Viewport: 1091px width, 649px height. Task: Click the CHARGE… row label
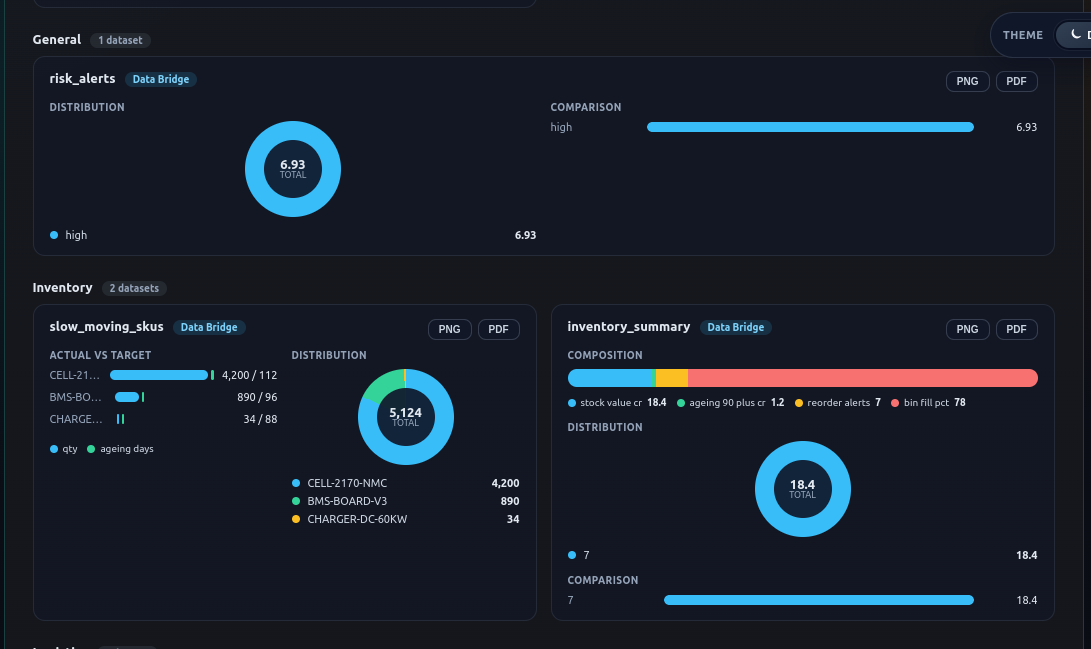click(76, 419)
